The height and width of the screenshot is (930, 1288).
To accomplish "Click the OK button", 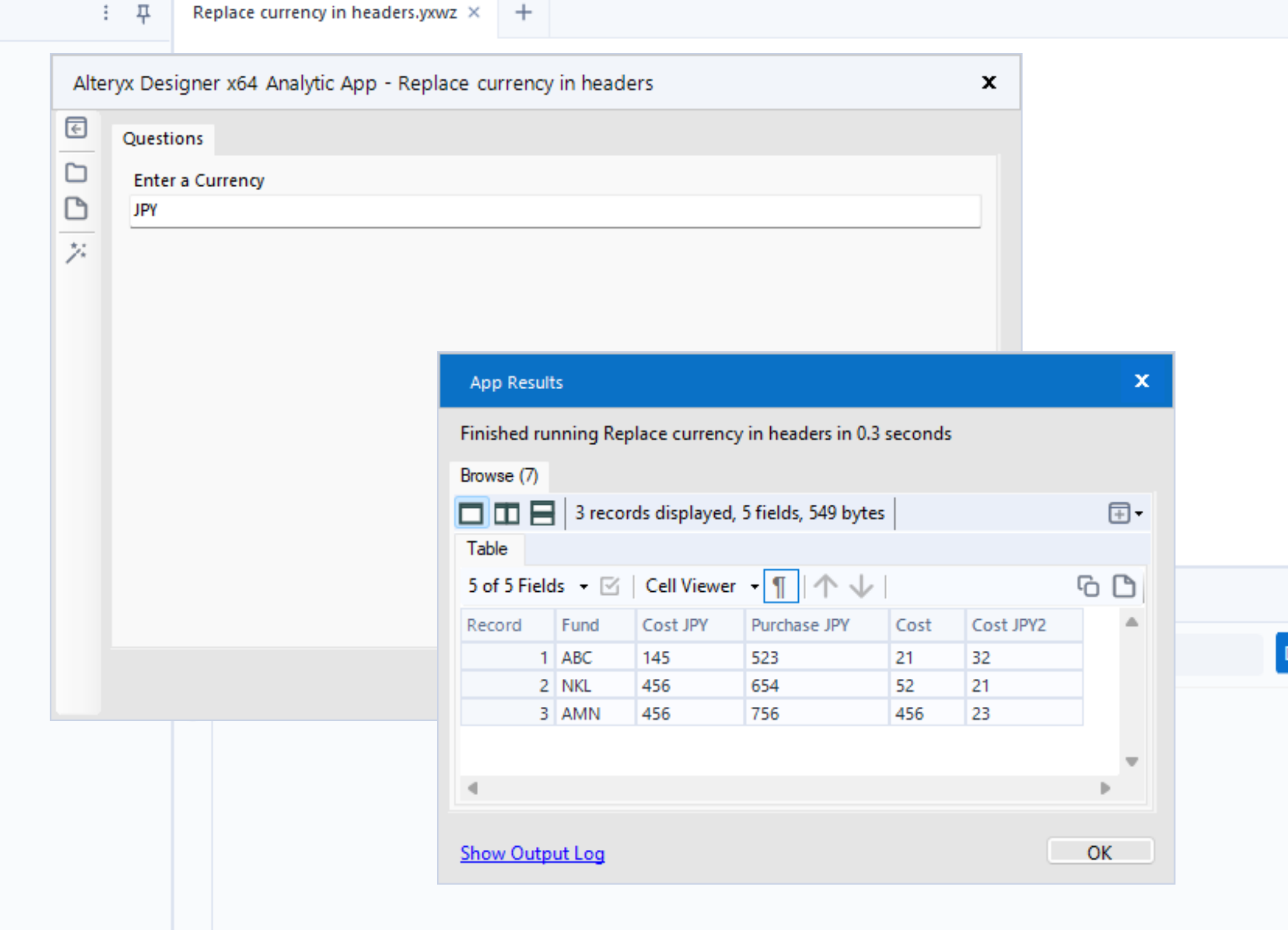I will 1100,852.
